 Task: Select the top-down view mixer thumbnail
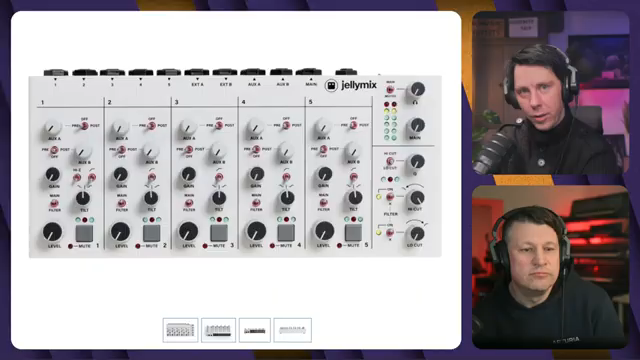click(x=180, y=330)
